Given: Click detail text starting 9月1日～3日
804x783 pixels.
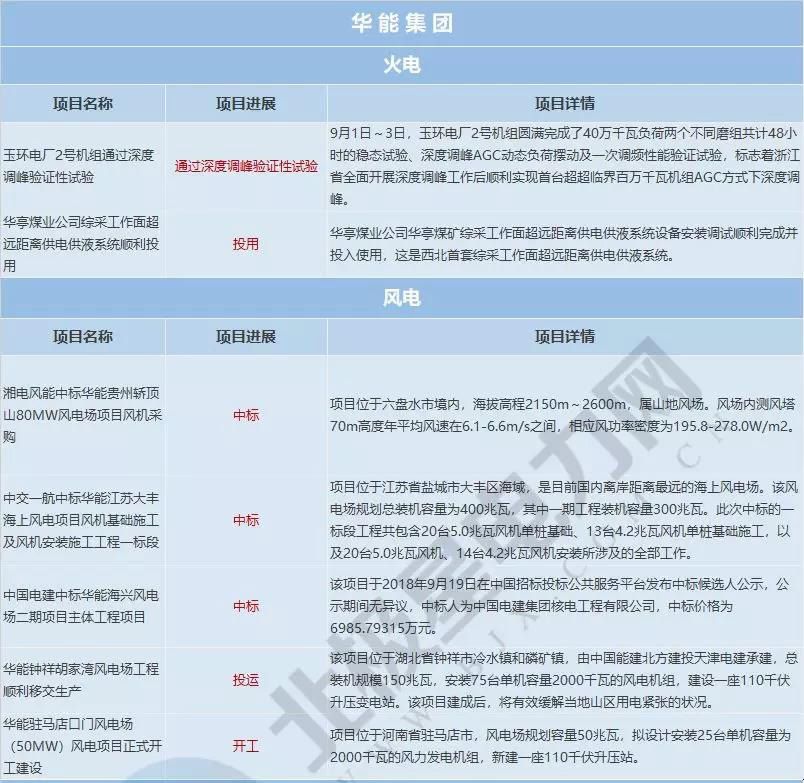Looking at the screenshot, I should pyautogui.click(x=565, y=166).
